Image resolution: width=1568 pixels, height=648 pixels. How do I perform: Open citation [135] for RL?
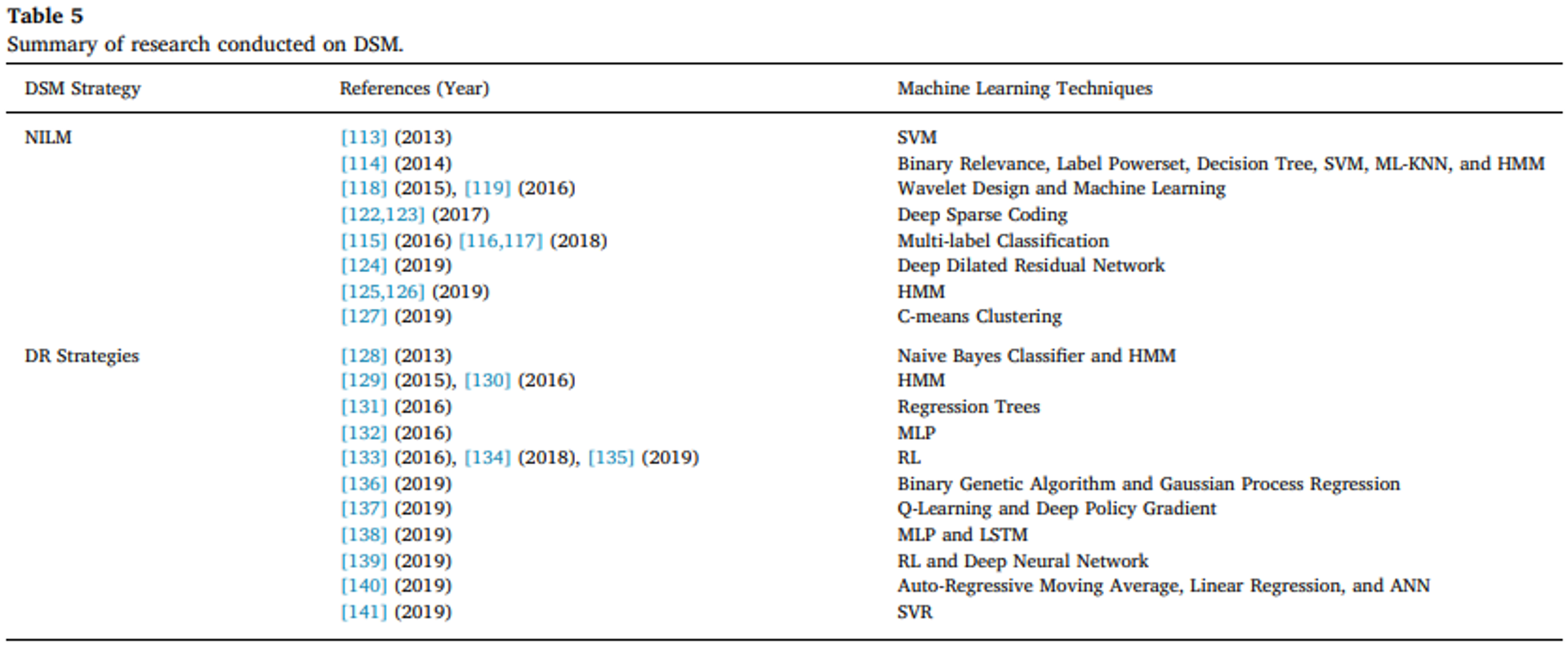(x=611, y=458)
